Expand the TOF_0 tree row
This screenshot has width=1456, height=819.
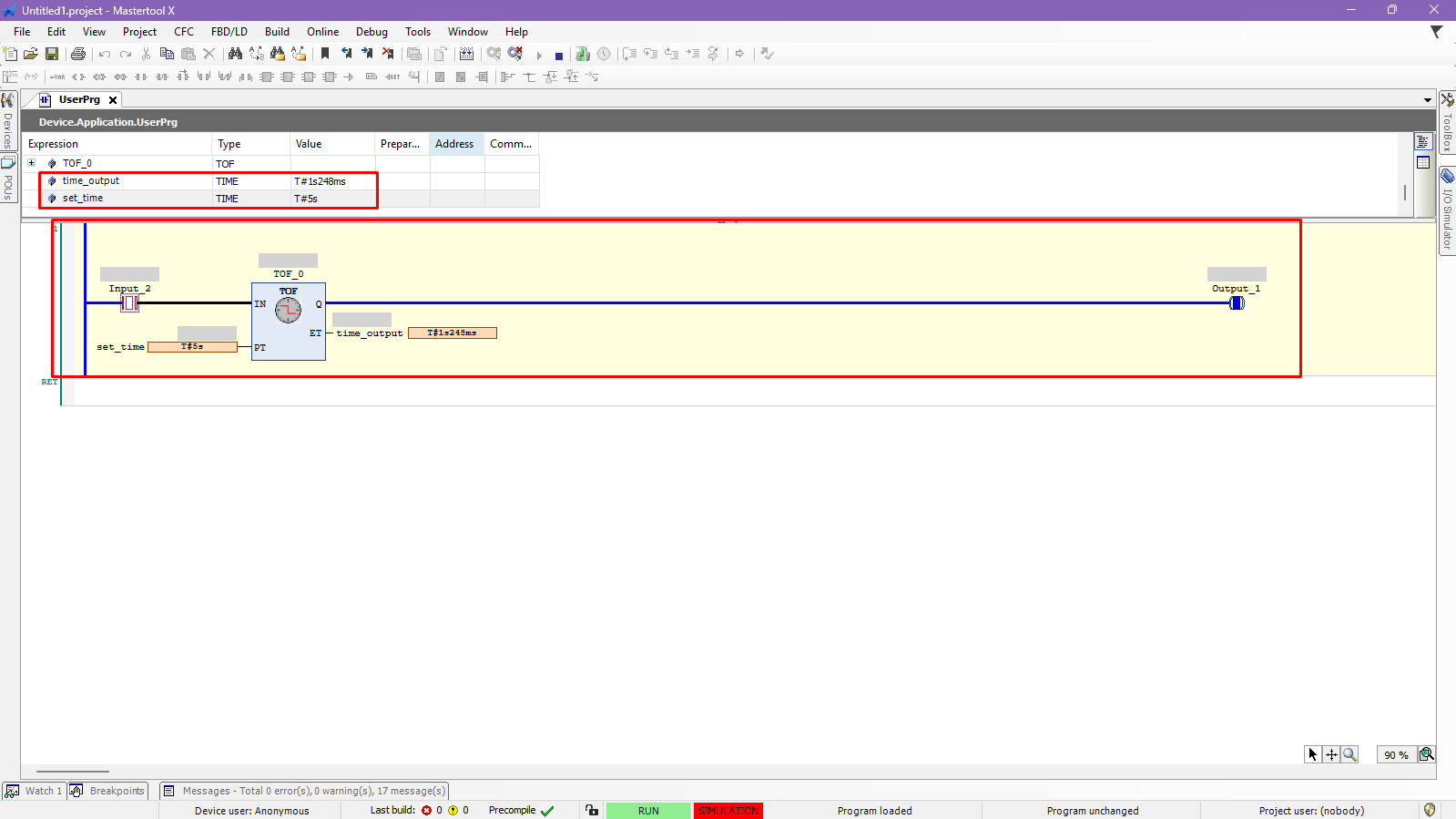32,164
